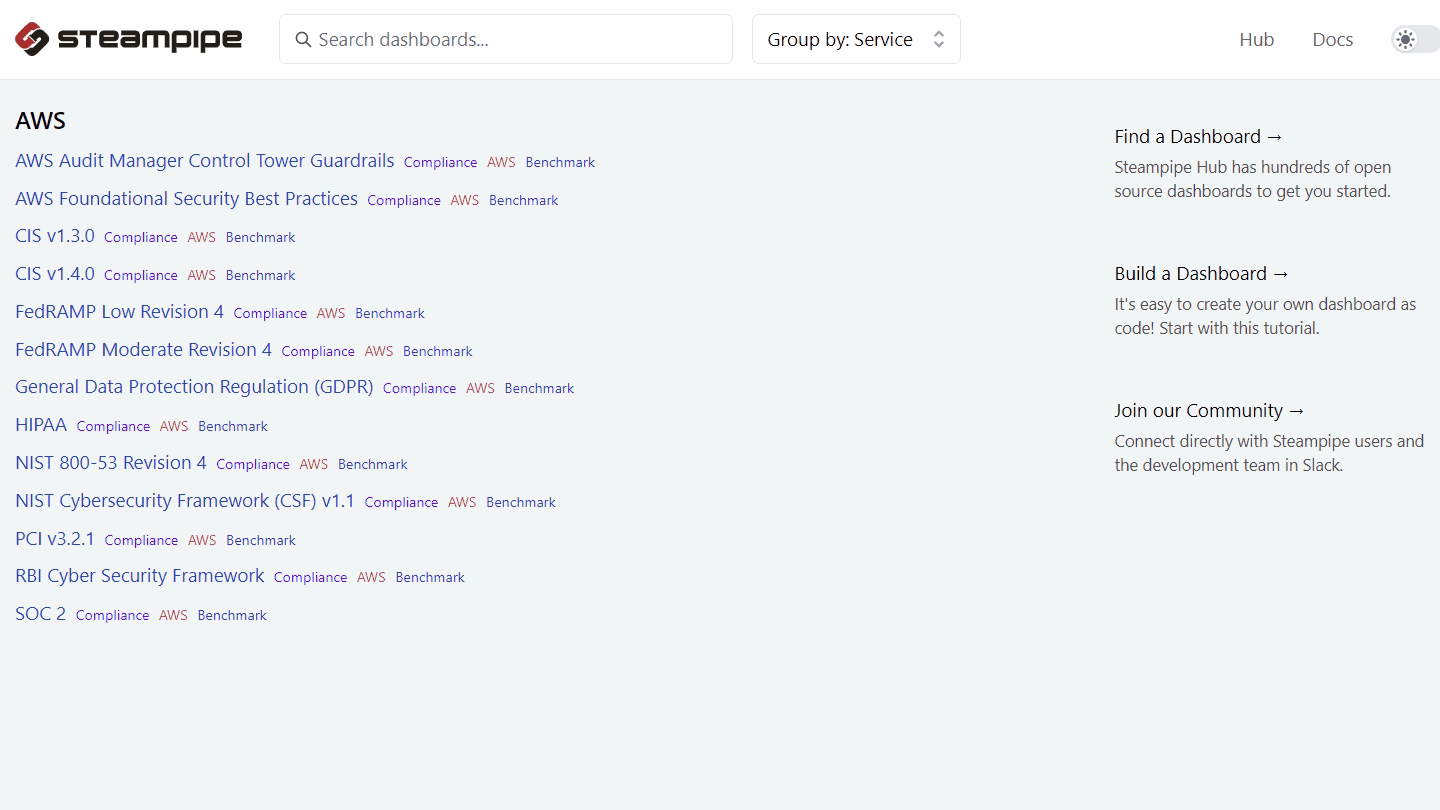This screenshot has width=1440, height=810.
Task: Follow the Build a Dashboard link
Action: 1202,273
